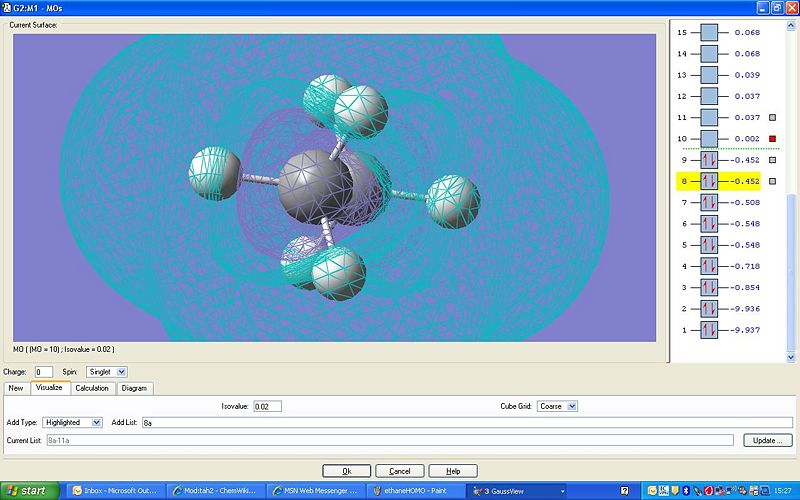
Task: Select the orbital 9 electron-pair box
Action: coord(709,160)
